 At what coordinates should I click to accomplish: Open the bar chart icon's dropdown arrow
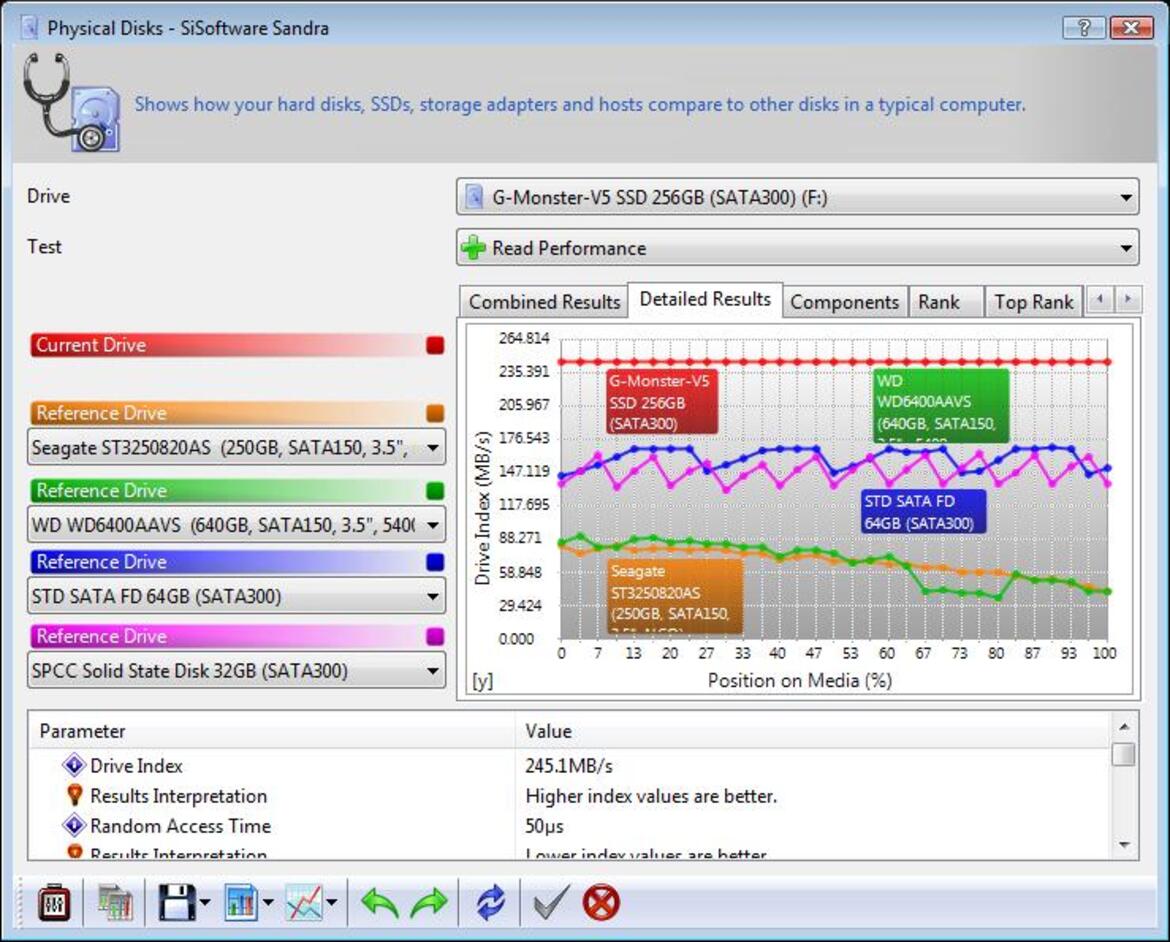coord(268,903)
